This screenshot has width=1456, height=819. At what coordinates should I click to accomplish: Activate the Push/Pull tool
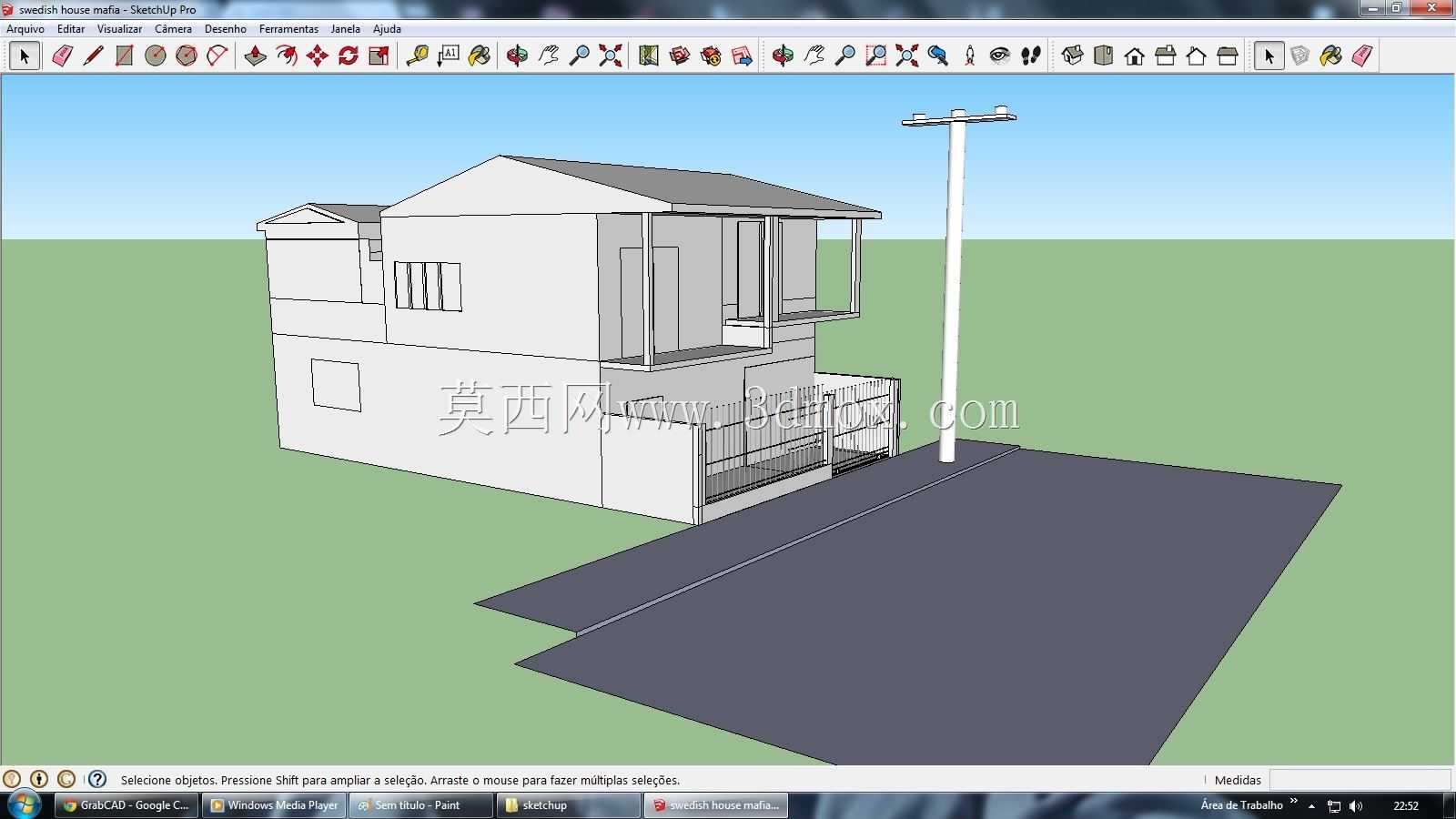255,56
